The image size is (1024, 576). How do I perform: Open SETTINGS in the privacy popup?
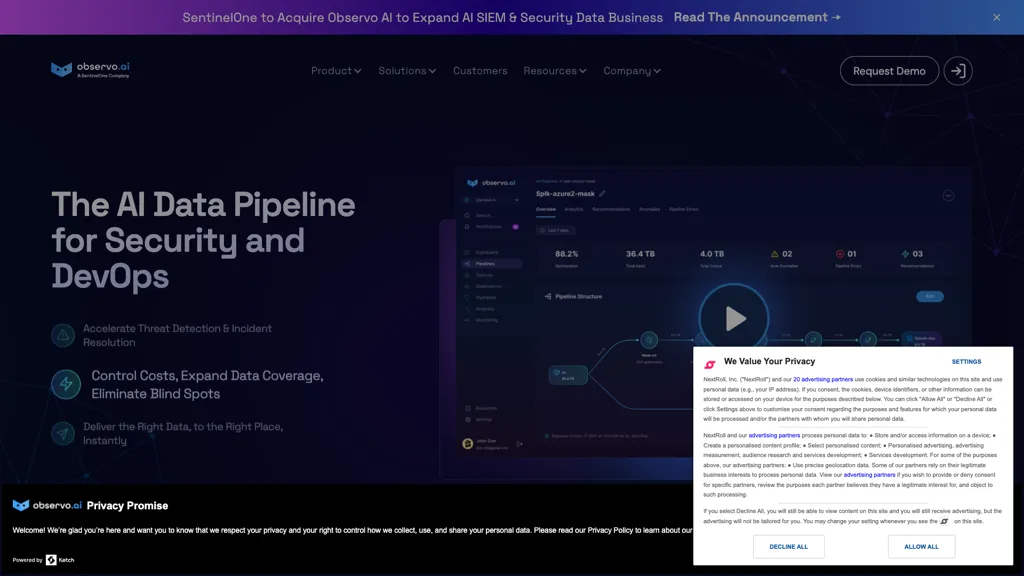tap(966, 361)
